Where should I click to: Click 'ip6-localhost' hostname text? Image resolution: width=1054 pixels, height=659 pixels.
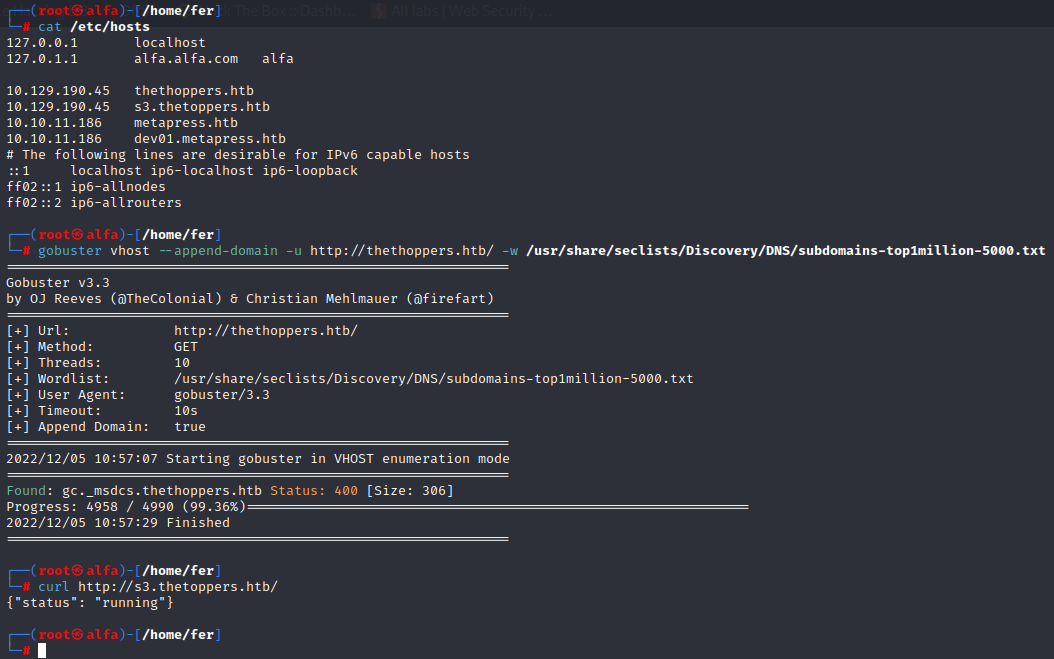click(x=202, y=171)
